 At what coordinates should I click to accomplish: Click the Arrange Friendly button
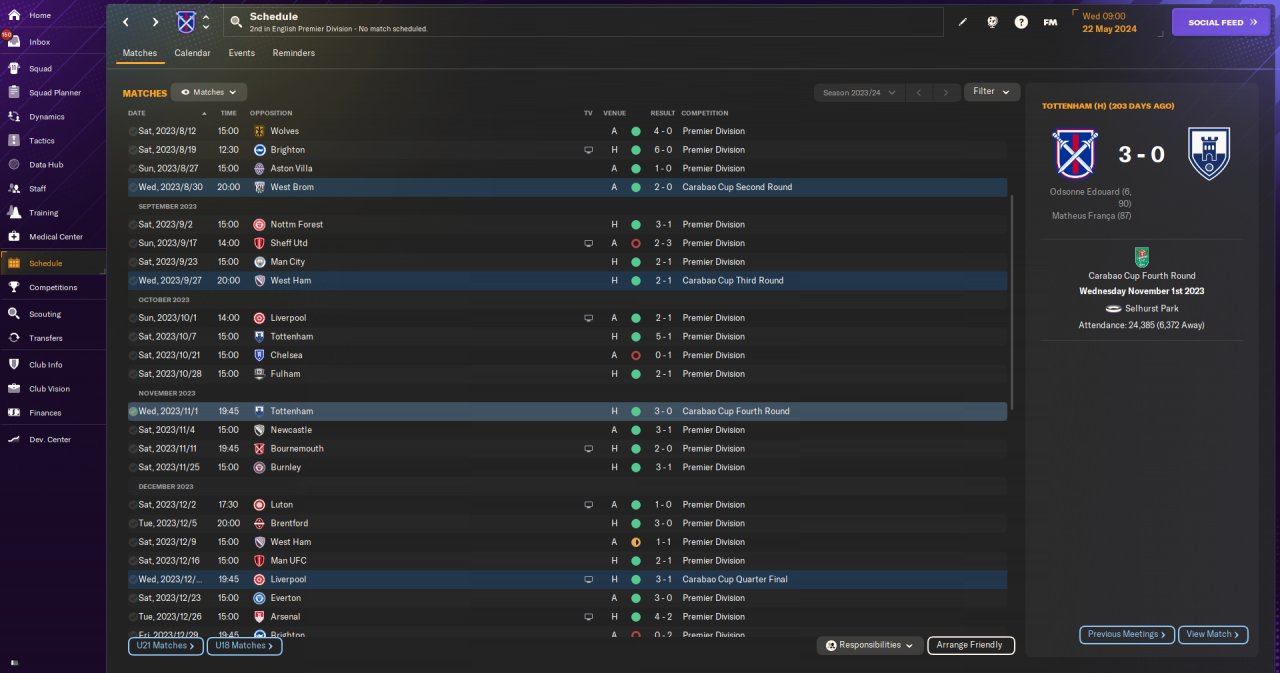pos(971,645)
